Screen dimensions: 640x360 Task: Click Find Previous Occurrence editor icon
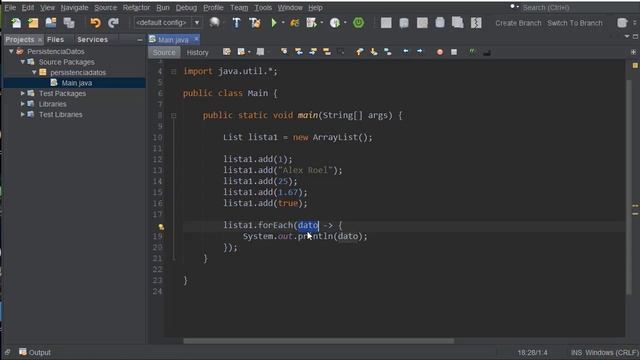pos(299,52)
